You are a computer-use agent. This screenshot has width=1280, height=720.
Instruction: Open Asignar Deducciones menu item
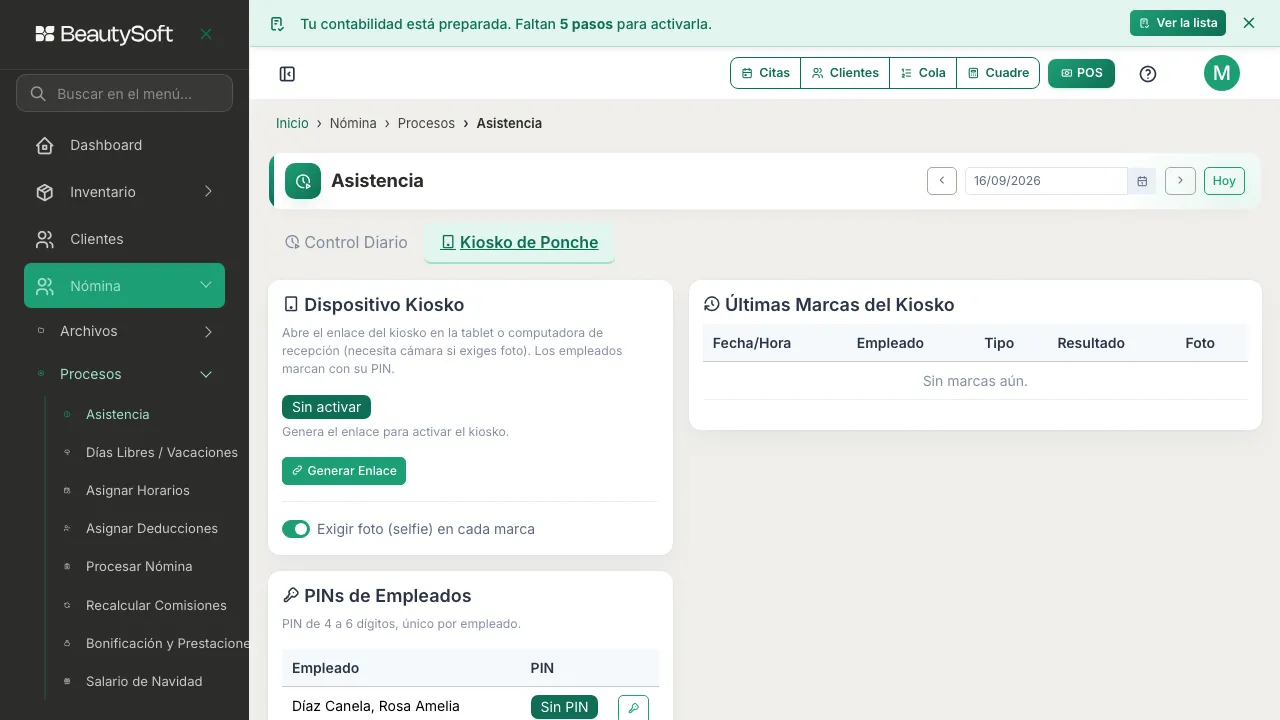tap(152, 529)
